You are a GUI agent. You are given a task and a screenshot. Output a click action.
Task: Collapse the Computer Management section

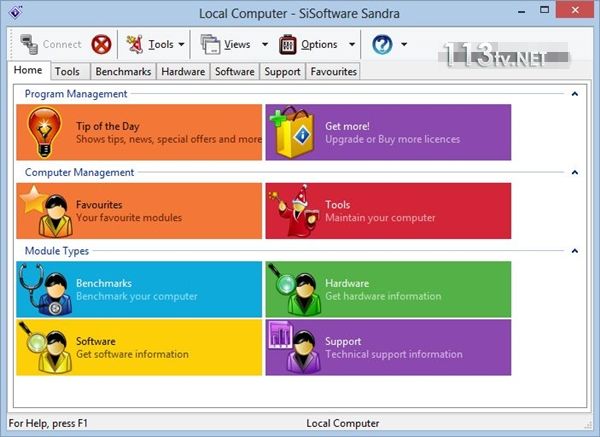pyautogui.click(x=574, y=173)
